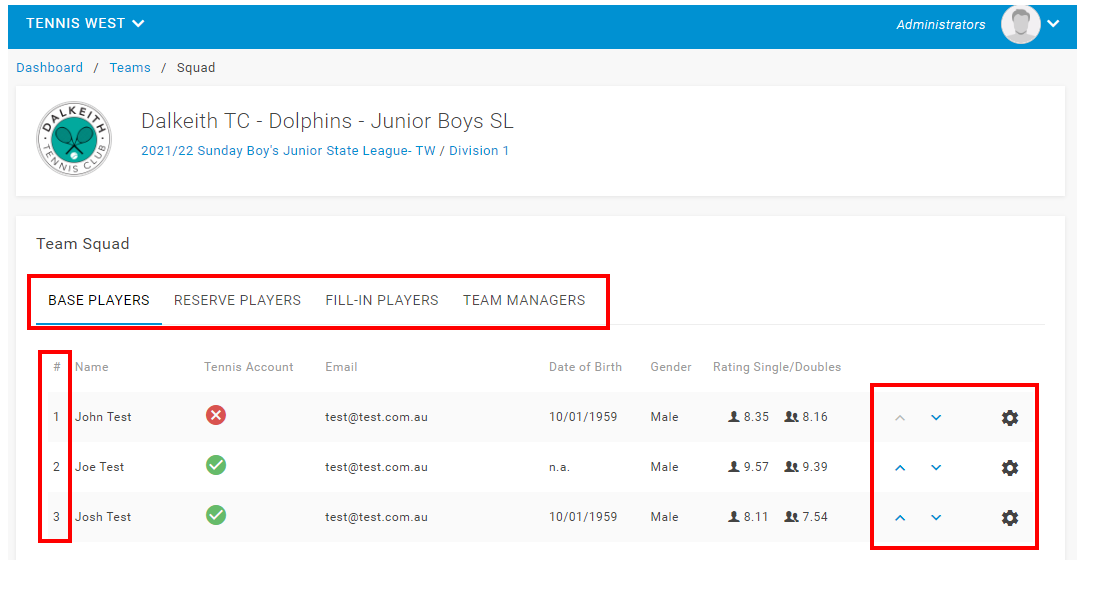
Task: Click the Administrators label
Action: pyautogui.click(x=941, y=24)
